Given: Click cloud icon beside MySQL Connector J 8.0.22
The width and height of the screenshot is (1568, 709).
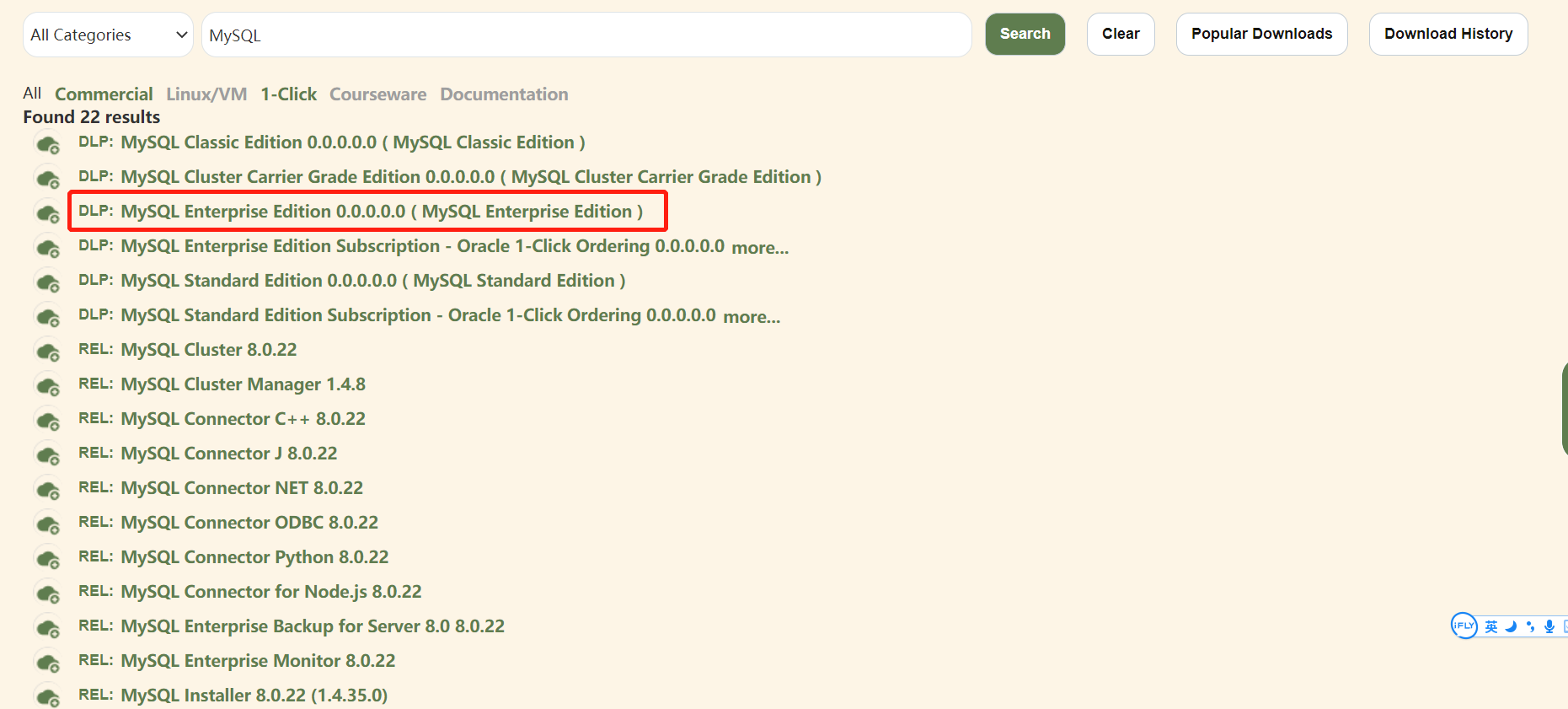Looking at the screenshot, I should coord(48,454).
